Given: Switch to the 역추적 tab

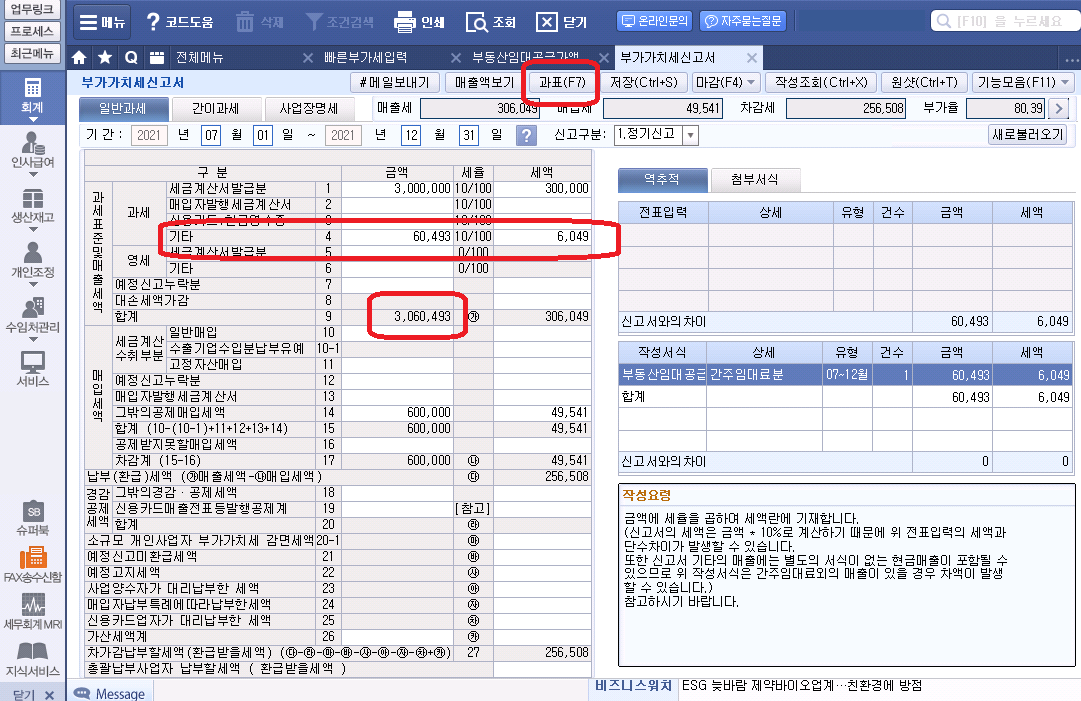Looking at the screenshot, I should click(x=662, y=179).
